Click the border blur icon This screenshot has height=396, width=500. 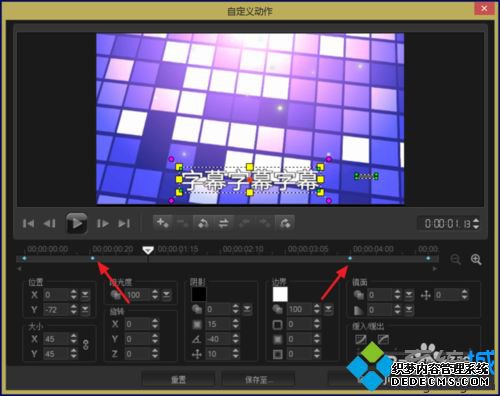tap(278, 339)
